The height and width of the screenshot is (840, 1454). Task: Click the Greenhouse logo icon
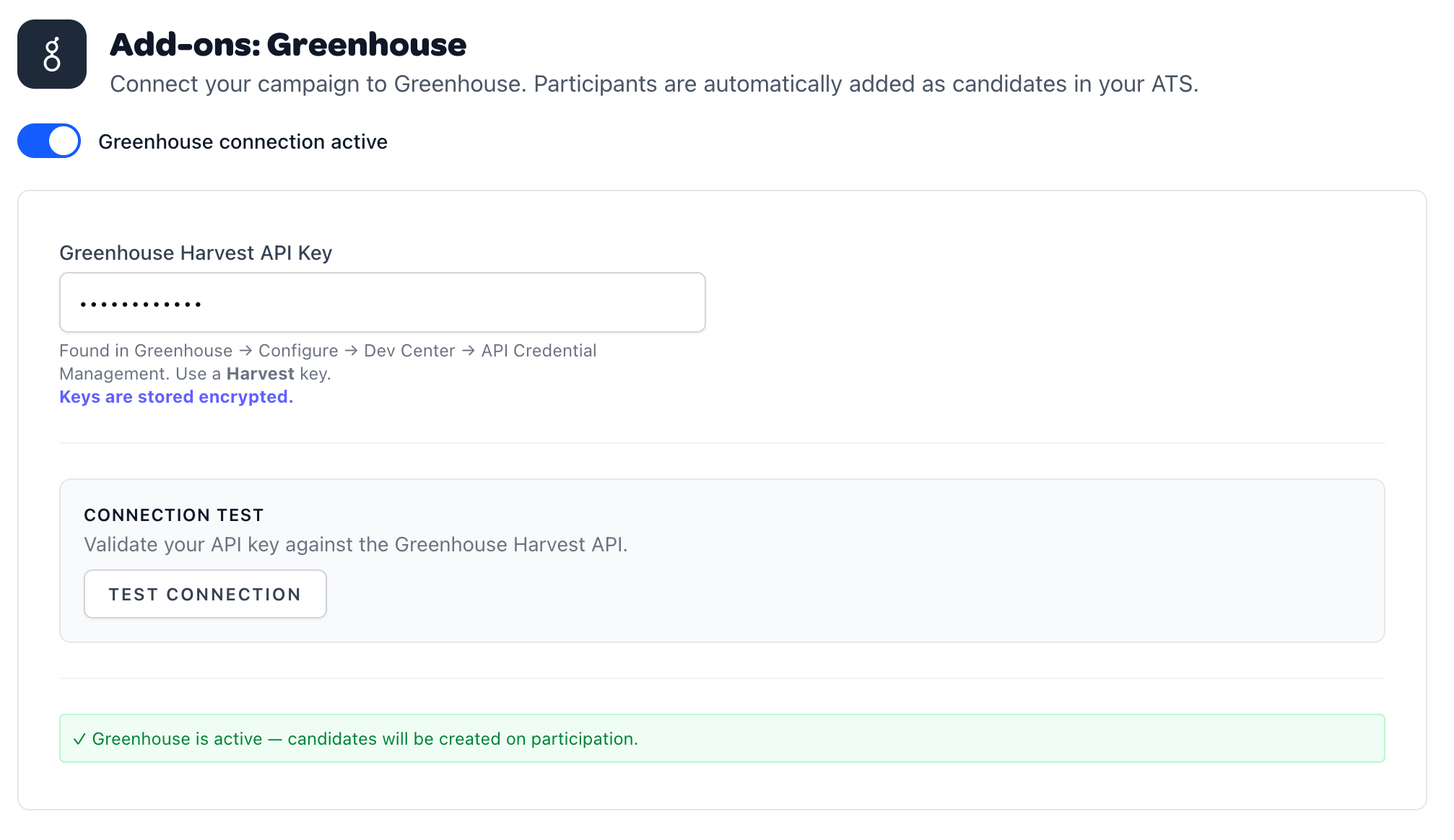coord(52,54)
